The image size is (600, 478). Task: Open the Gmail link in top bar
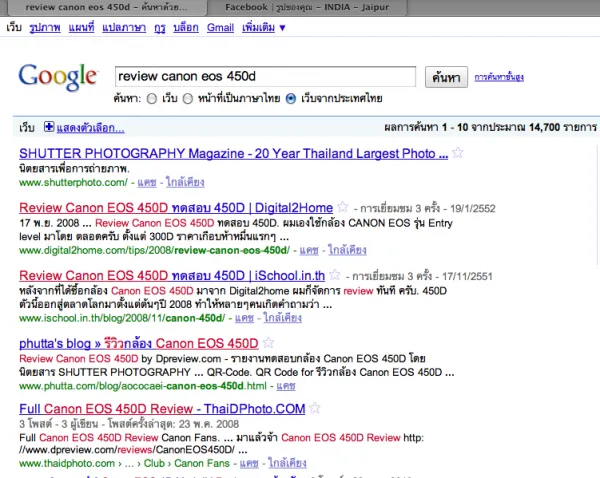tap(220, 28)
